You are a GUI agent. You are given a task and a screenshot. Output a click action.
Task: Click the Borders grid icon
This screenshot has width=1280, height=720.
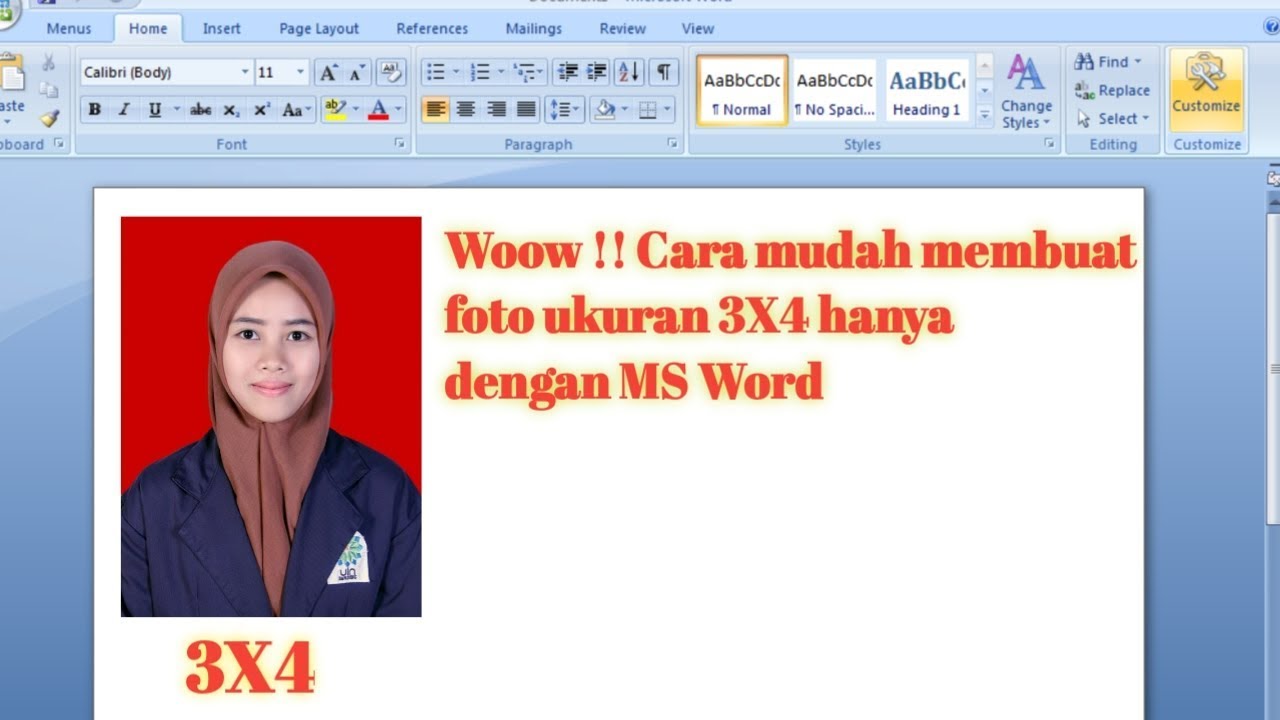pyautogui.click(x=648, y=110)
